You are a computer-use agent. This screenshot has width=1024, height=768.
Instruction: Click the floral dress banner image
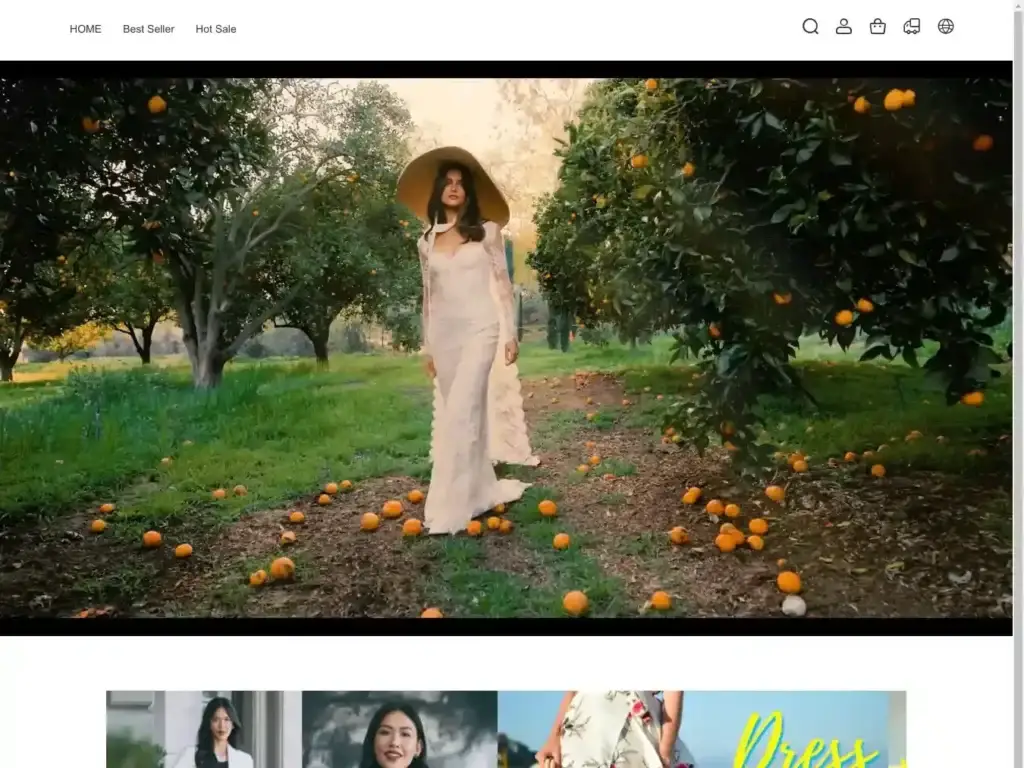(600, 730)
